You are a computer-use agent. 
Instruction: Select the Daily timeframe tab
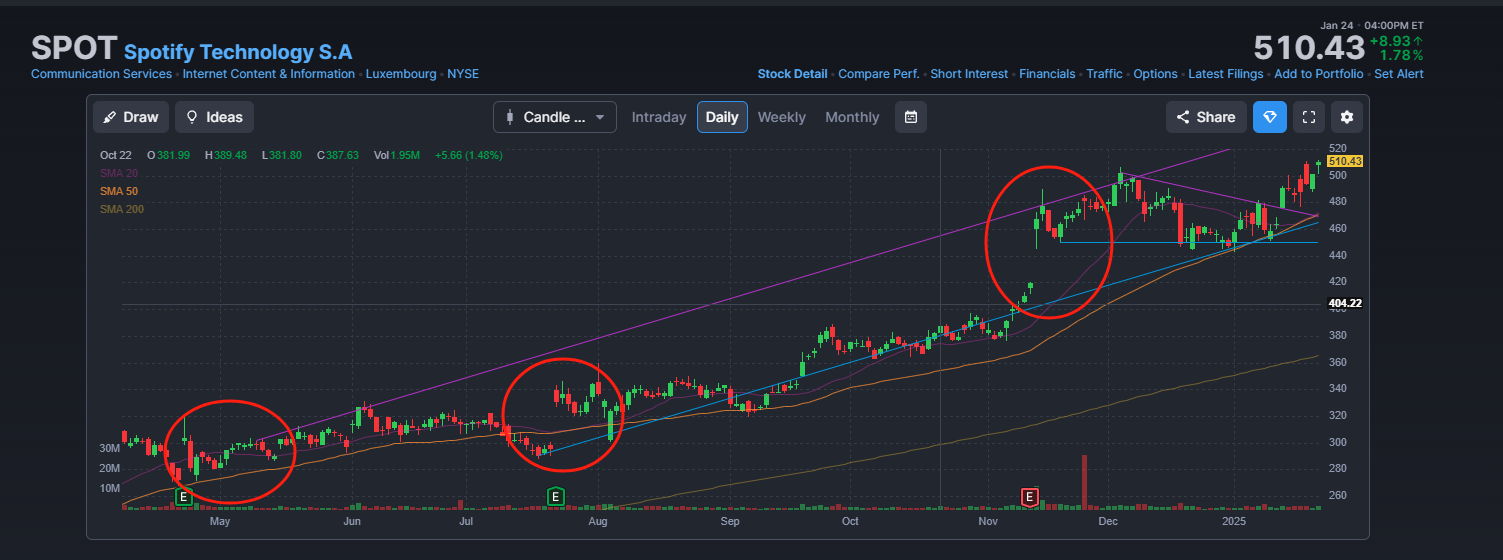pyautogui.click(x=722, y=117)
